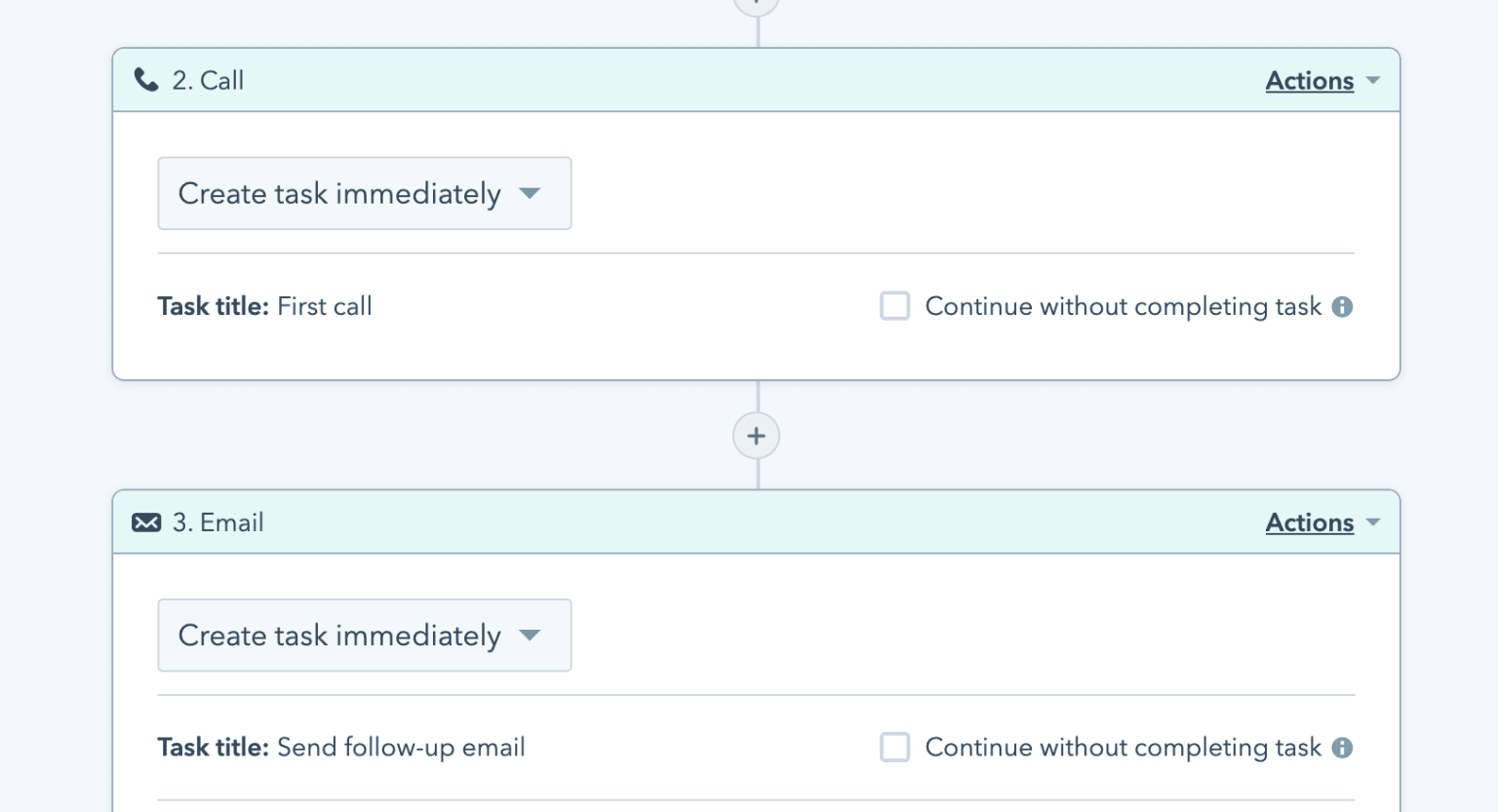The width and height of the screenshot is (1498, 812).
Task: Click the '3. Email' step title
Action: click(217, 523)
